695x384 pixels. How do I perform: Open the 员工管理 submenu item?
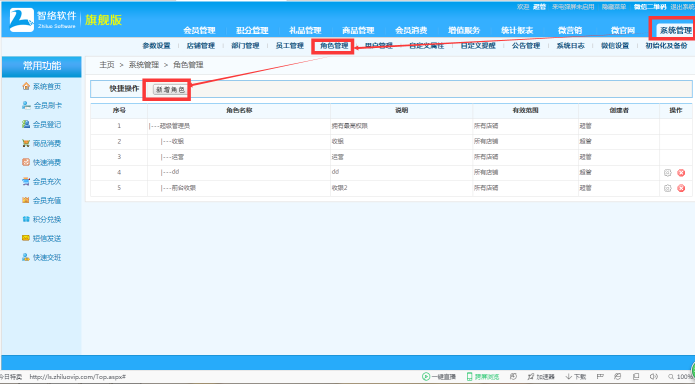pos(290,46)
